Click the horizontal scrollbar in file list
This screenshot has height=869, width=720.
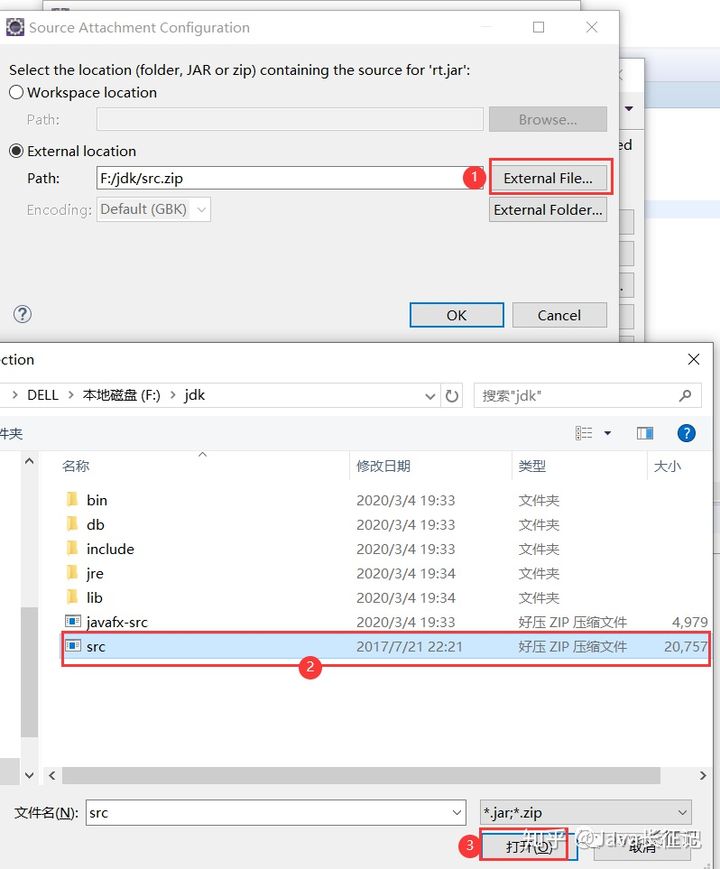click(x=360, y=775)
